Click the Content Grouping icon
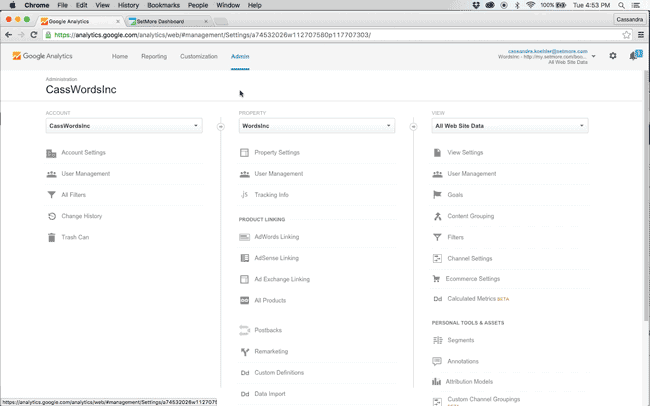Screen dimensions: 650x406 437,216
